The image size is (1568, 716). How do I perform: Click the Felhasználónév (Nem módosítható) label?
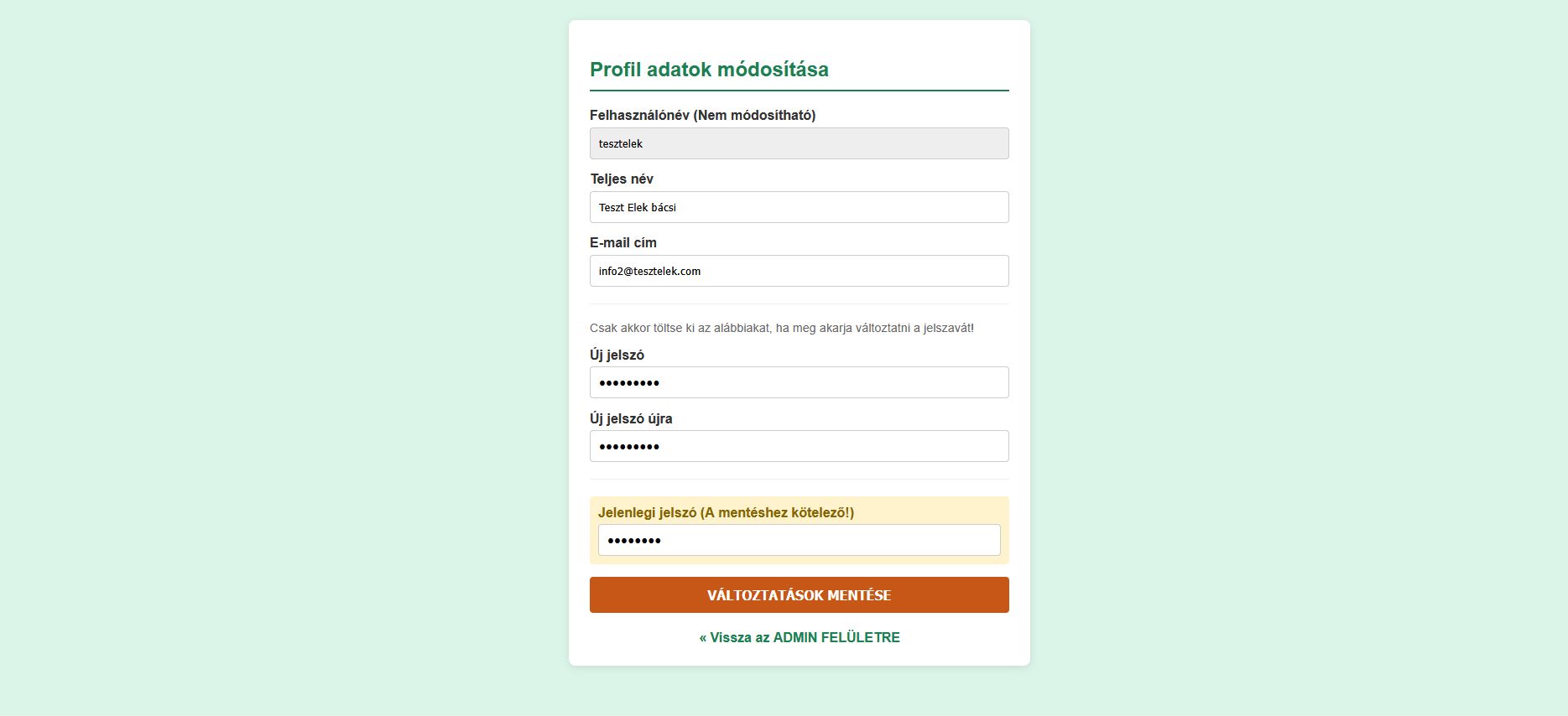(702, 115)
